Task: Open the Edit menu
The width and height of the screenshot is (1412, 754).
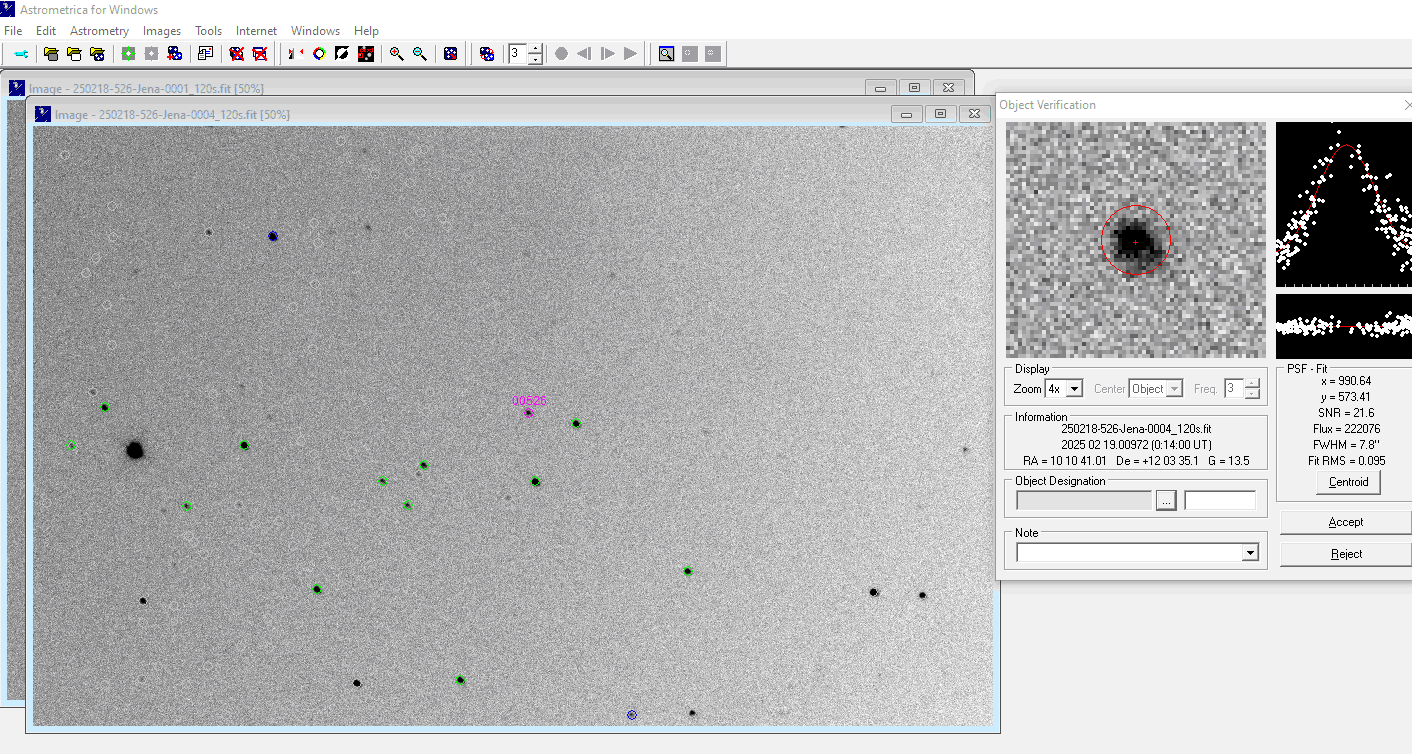Action: tap(46, 31)
